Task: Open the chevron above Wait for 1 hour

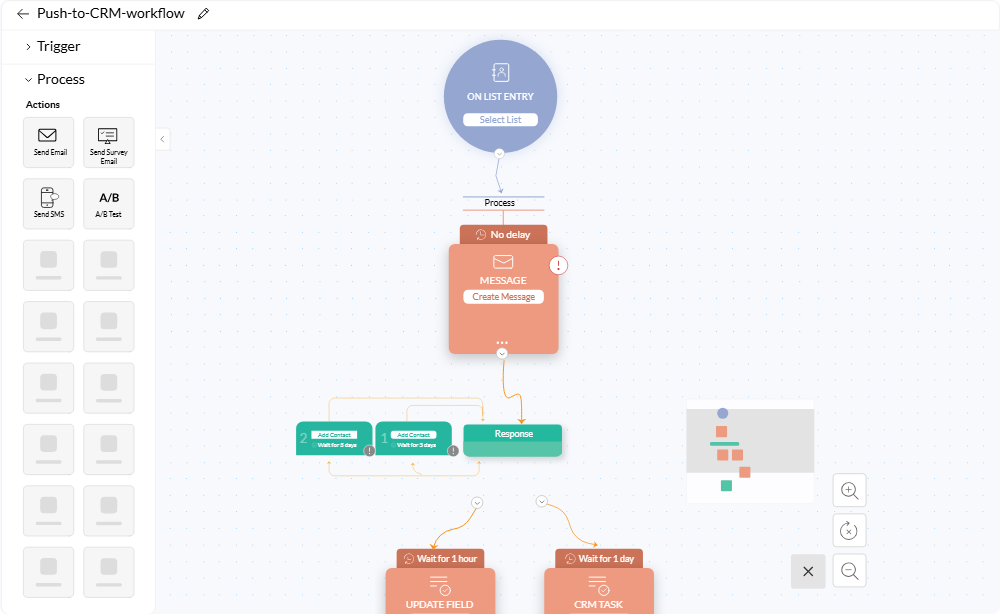Action: point(476,502)
